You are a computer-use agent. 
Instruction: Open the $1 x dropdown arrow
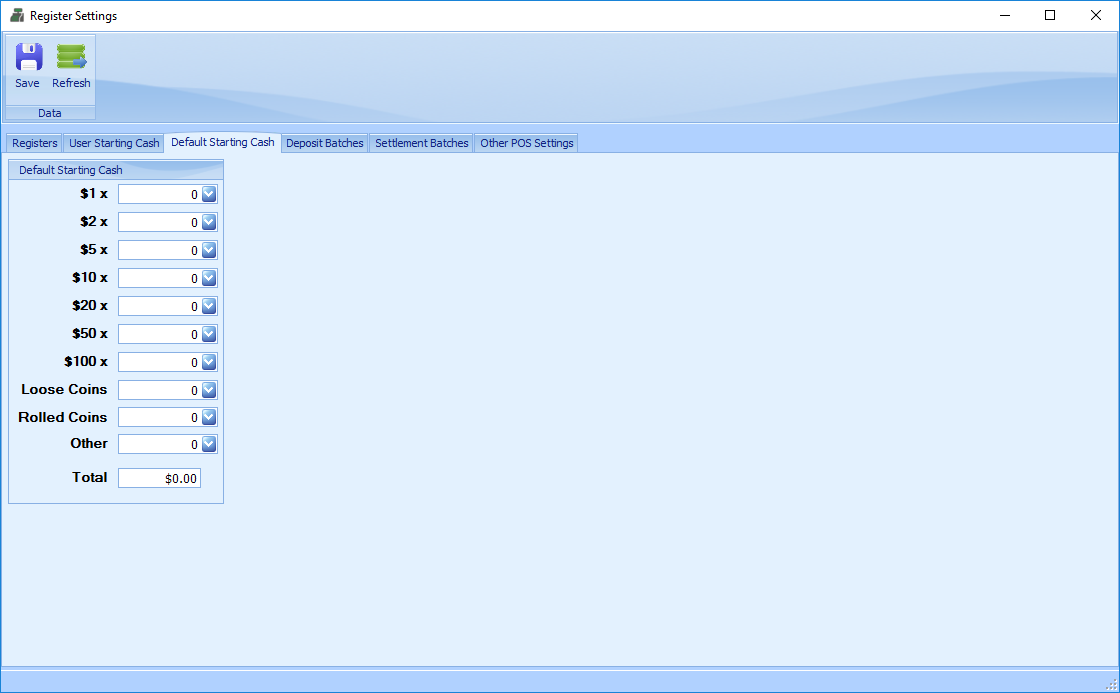click(x=209, y=194)
